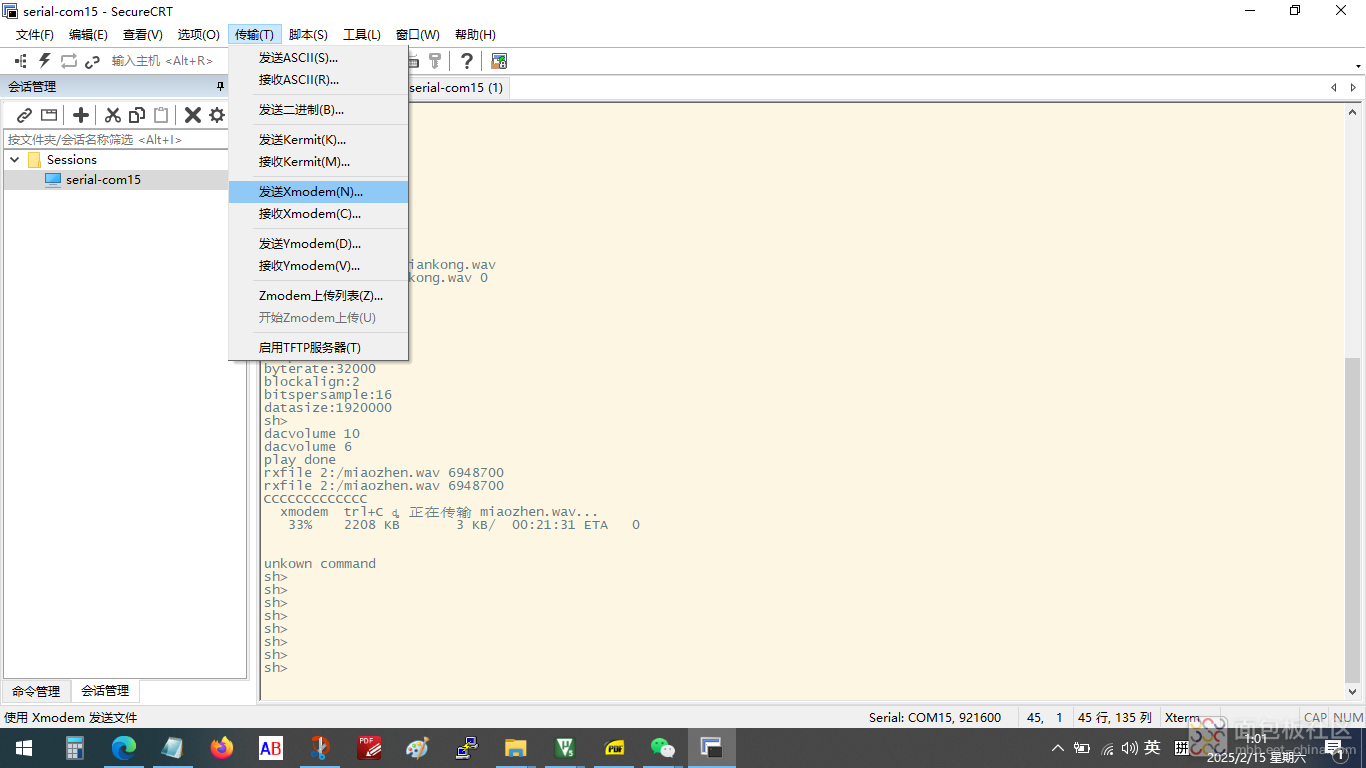Choose 接收Xmodem(C)... menu entry
Viewport: 1366px width, 768px height.
tap(318, 214)
